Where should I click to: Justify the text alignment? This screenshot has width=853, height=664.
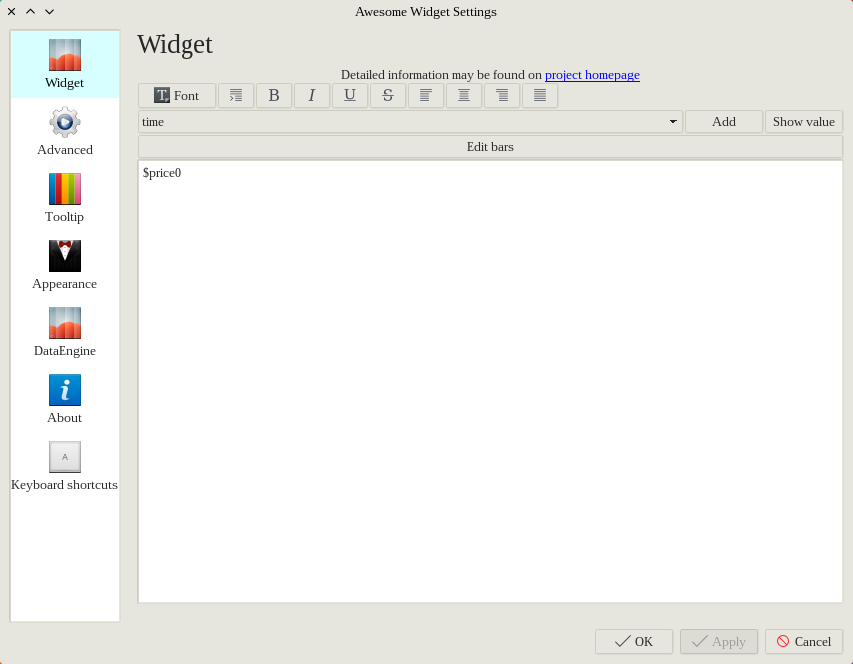540,96
